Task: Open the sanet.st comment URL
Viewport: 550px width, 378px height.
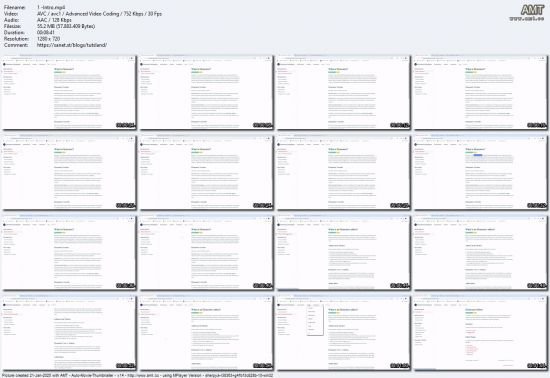Action: (x=72, y=45)
